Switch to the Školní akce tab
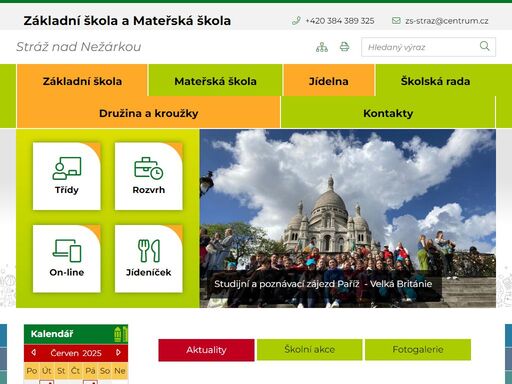Image resolution: width=512 pixels, height=384 pixels. coord(310,349)
